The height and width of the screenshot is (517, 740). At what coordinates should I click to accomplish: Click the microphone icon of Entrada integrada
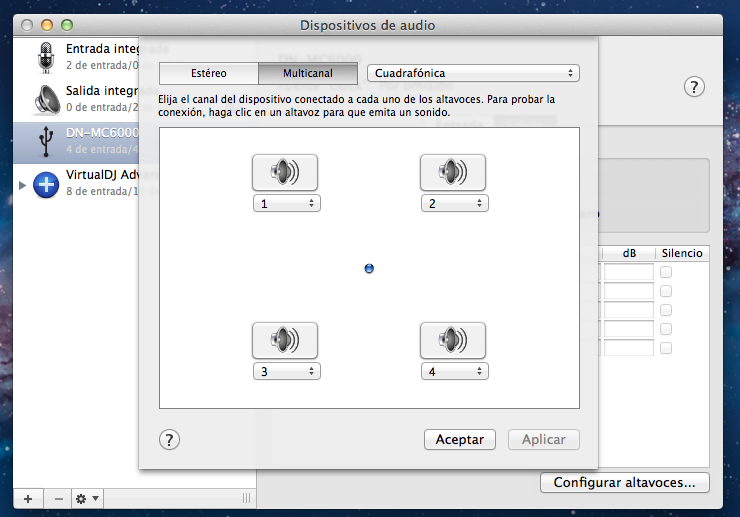46,57
